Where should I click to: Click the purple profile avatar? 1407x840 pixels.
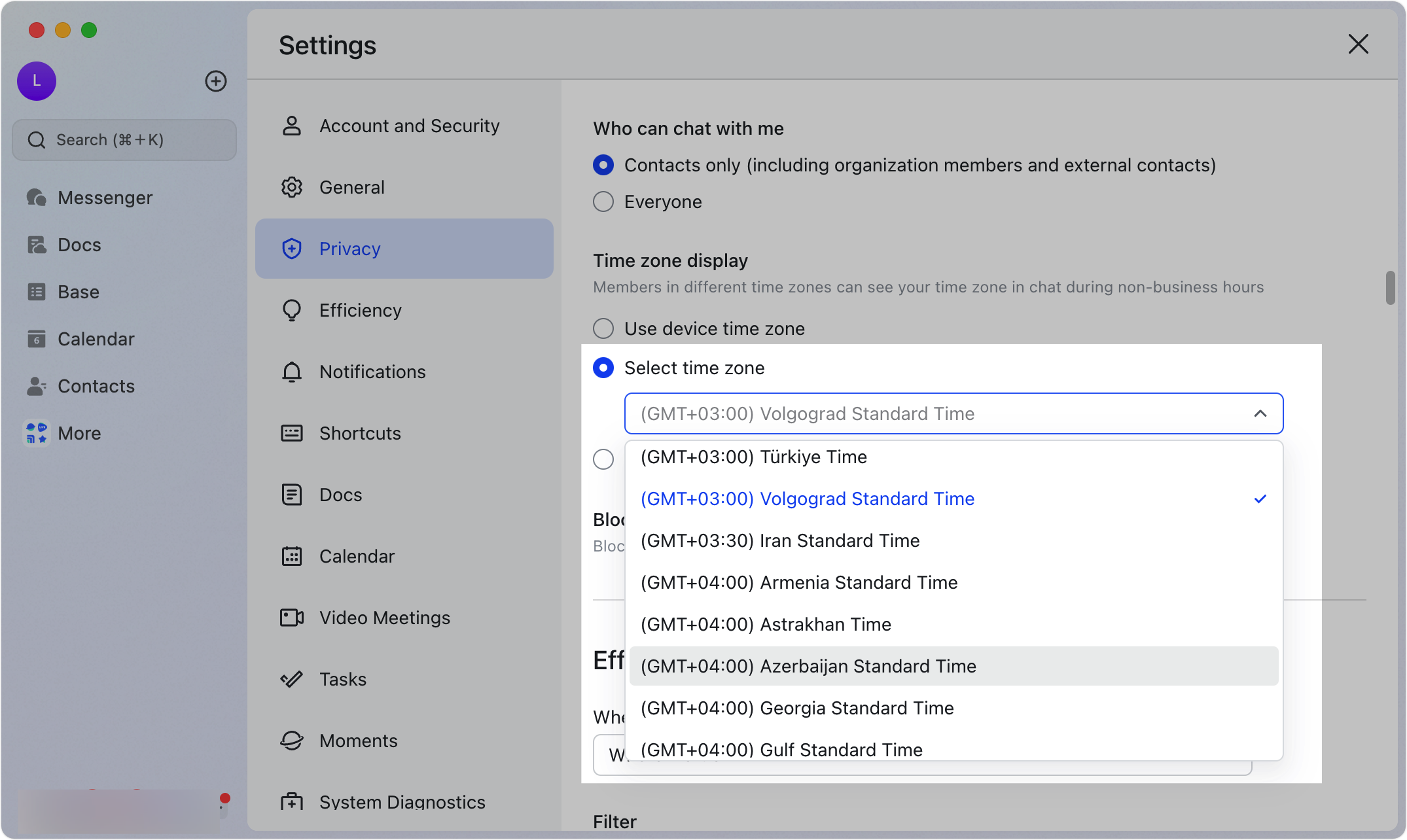point(36,80)
